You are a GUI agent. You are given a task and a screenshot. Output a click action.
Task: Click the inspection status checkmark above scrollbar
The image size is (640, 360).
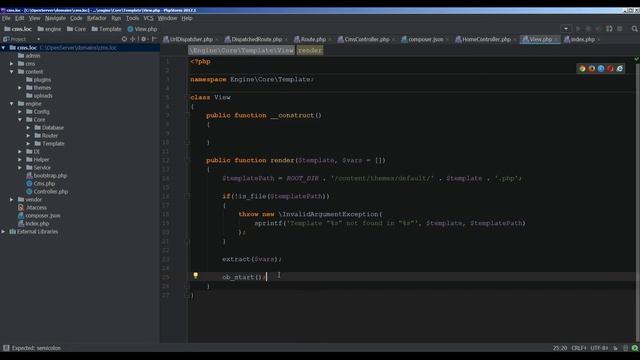(636, 59)
